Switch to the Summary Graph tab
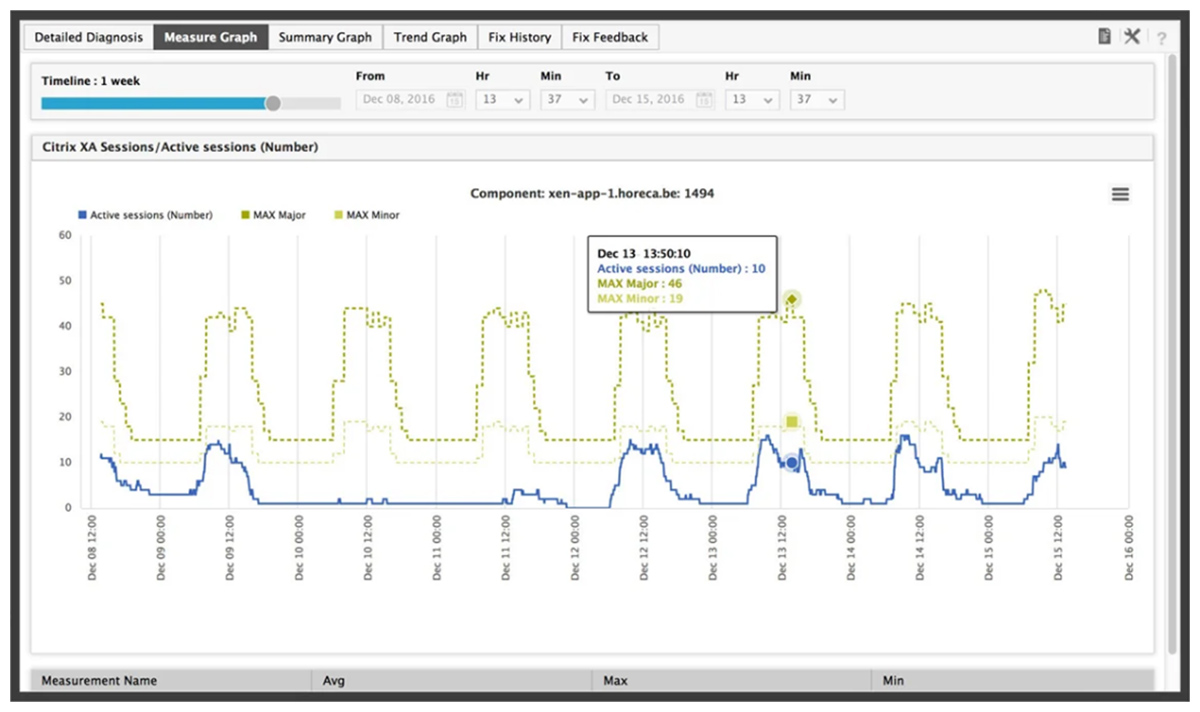 pos(325,37)
